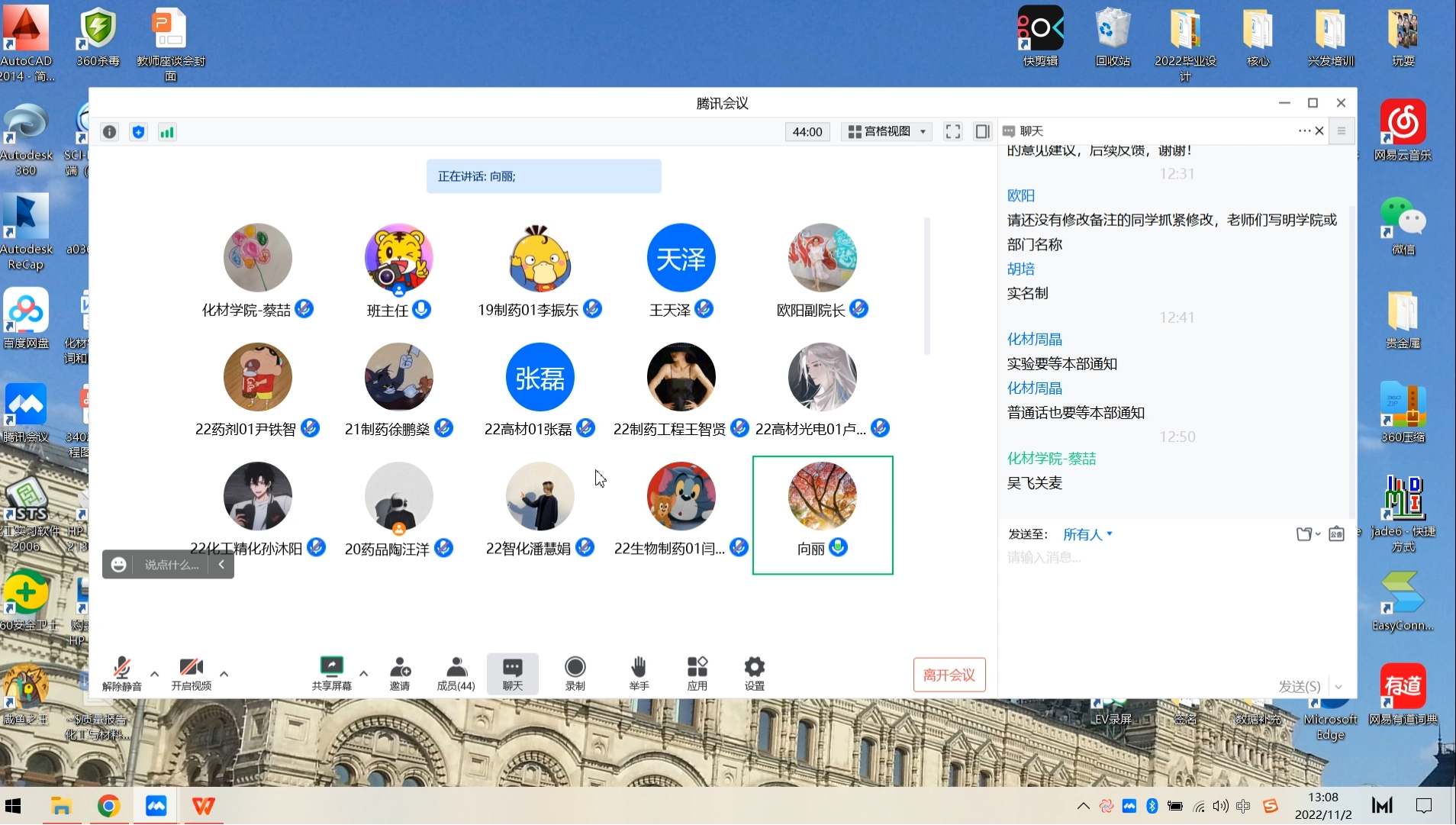Image resolution: width=1456 pixels, height=825 pixels.
Task: Open the Apps (应用) icon
Action: click(697, 673)
